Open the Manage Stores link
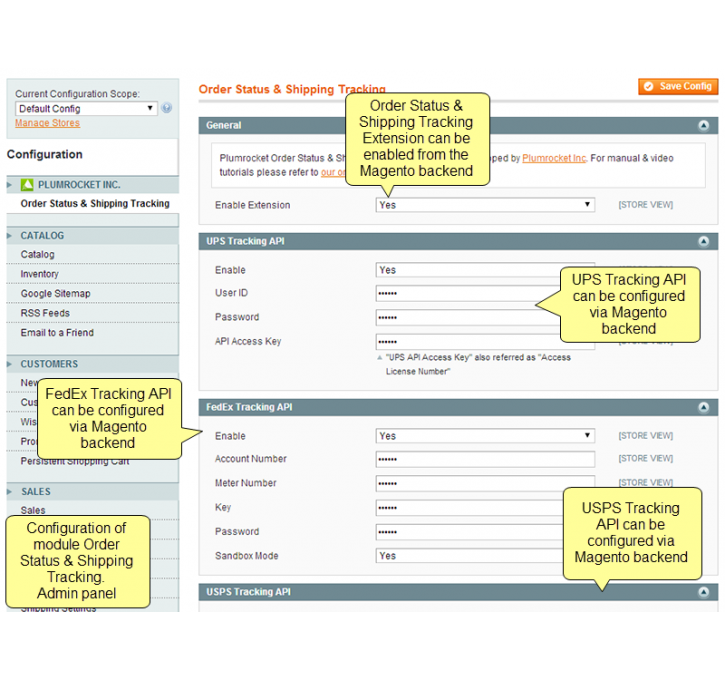 point(47,123)
